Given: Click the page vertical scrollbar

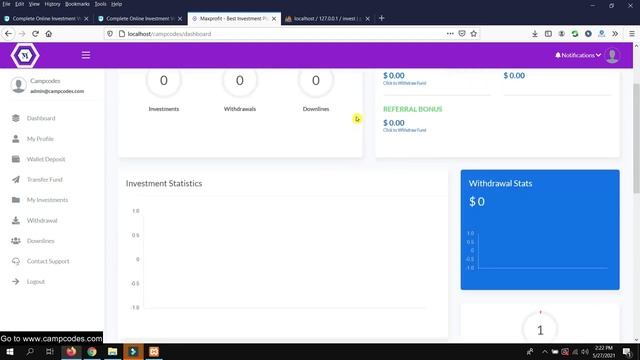Looking at the screenshot, I should tap(636, 139).
